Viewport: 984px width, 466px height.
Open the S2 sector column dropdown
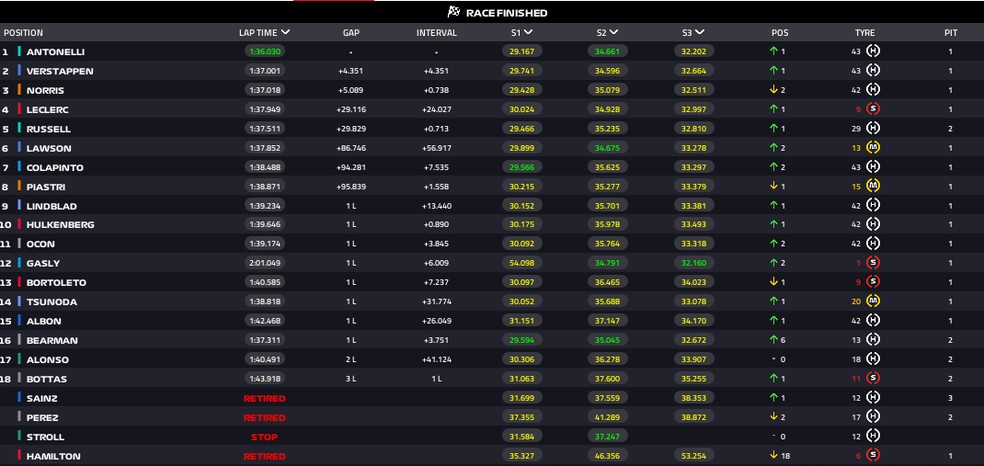pyautogui.click(x=614, y=32)
